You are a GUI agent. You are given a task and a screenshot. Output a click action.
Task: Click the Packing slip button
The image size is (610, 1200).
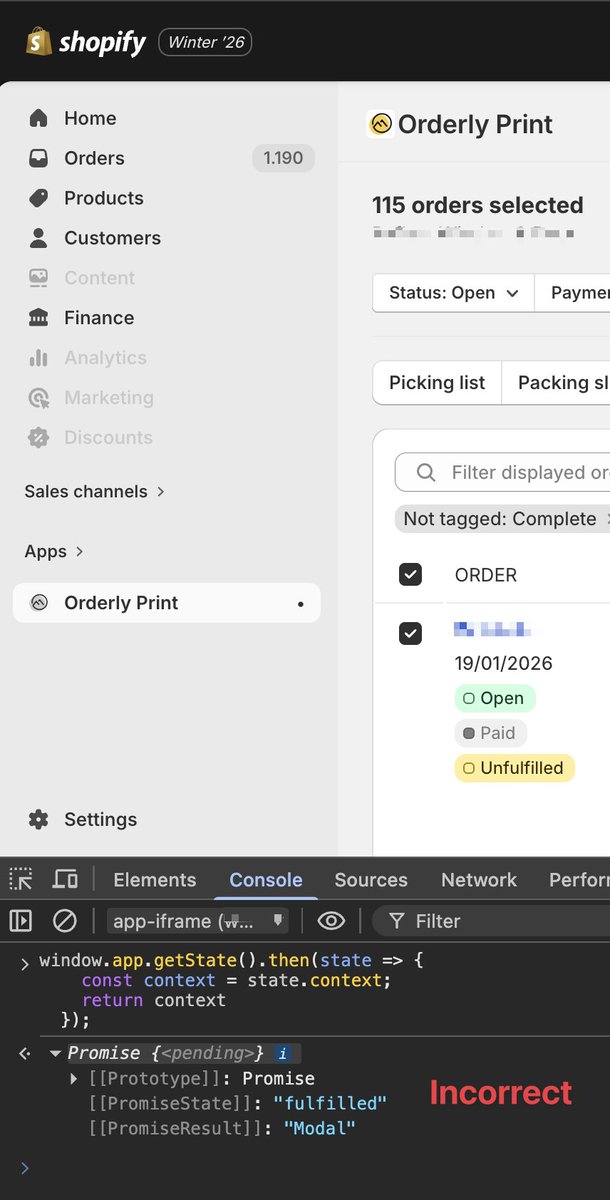pyautogui.click(x=556, y=383)
